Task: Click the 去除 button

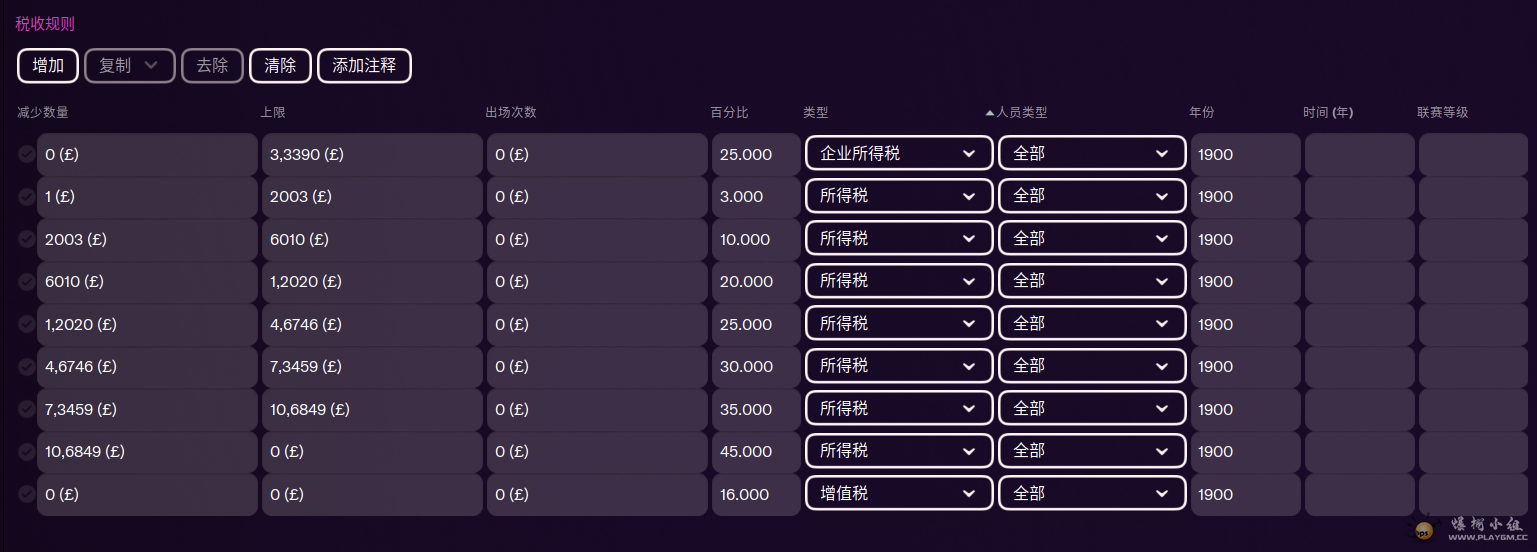Action: (x=212, y=66)
